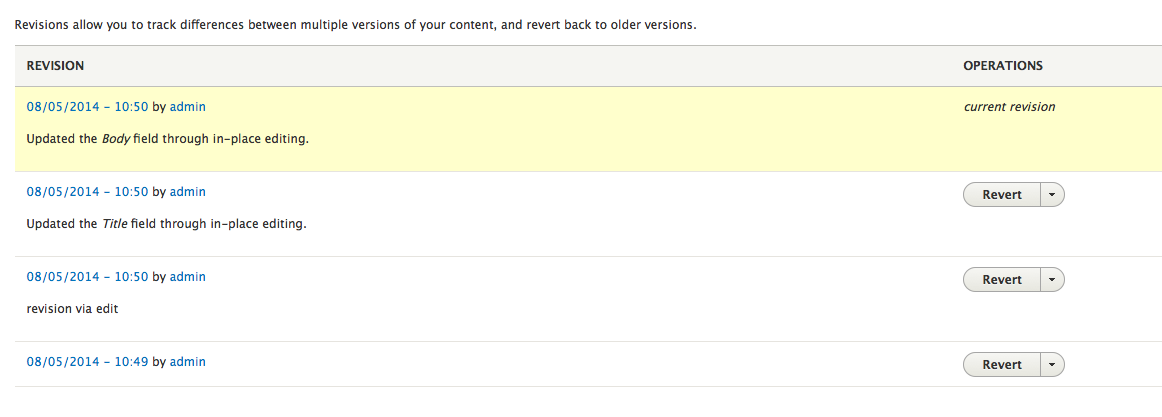Screen dimensions: 1162x417
Task: Click the 'Updated the Body field' log message
Action: [167, 139]
